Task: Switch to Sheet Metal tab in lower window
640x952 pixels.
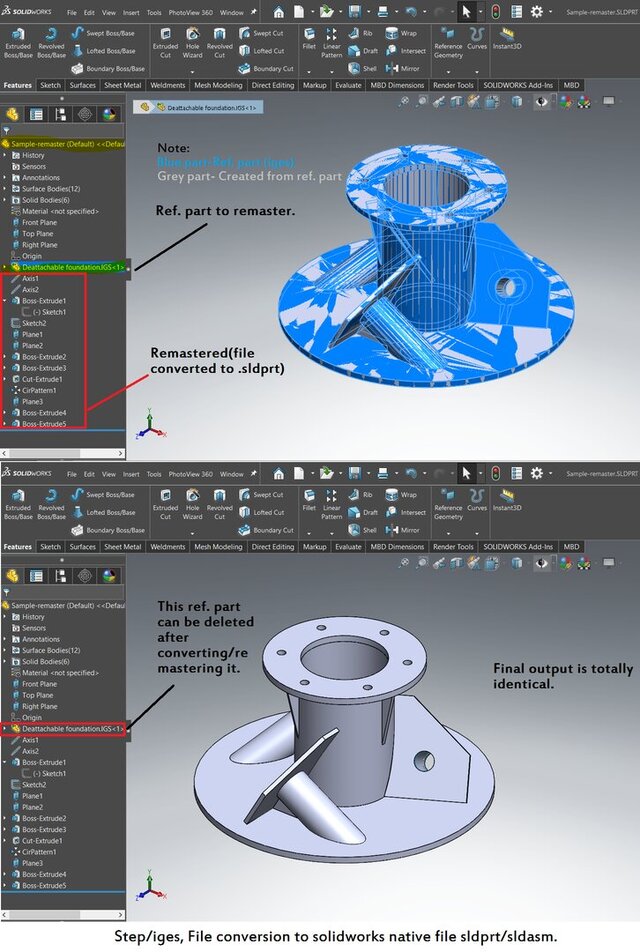Action: (x=123, y=547)
